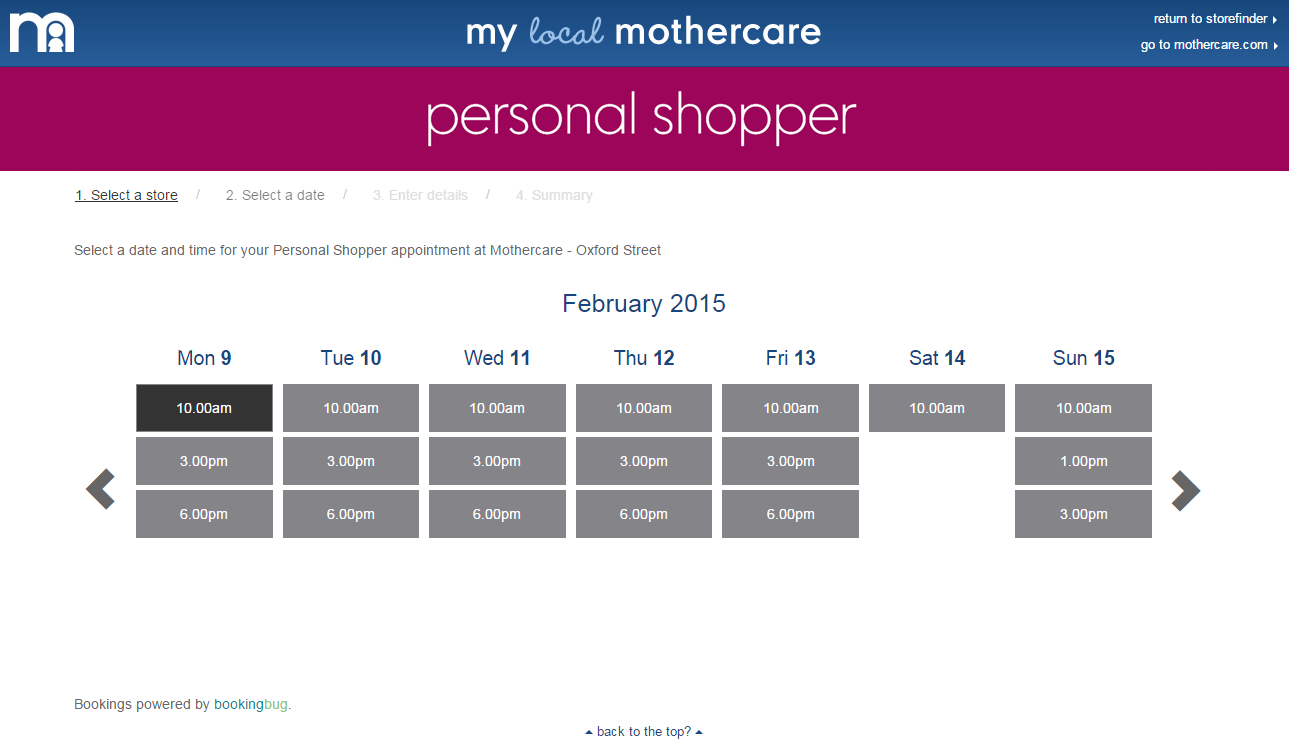Screen dimensions: 1289x747
Task: Pick the Thursday 12 10.00am slot
Action: 644,408
